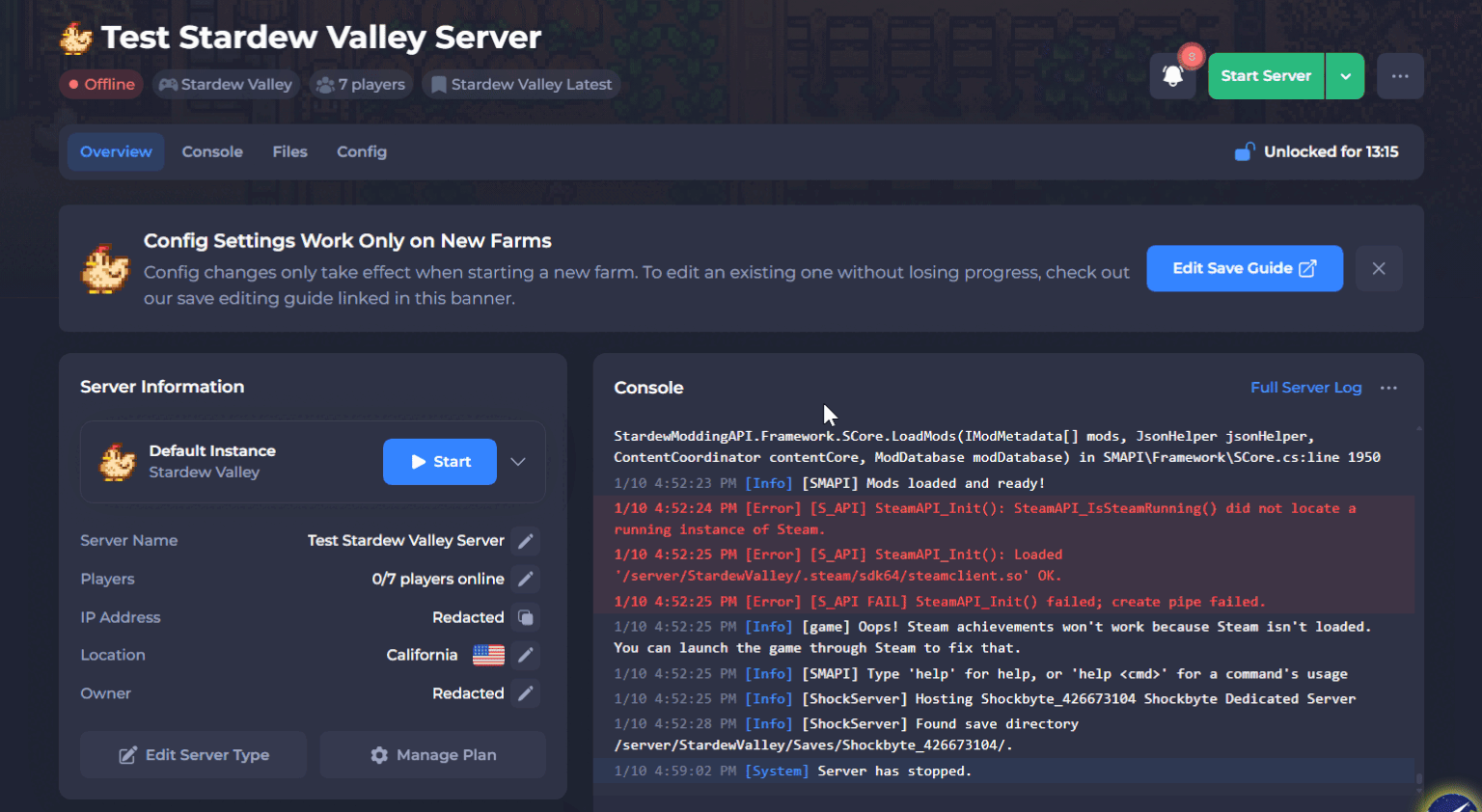Open the header three-dots more menu
1482x812 pixels.
click(x=1400, y=76)
